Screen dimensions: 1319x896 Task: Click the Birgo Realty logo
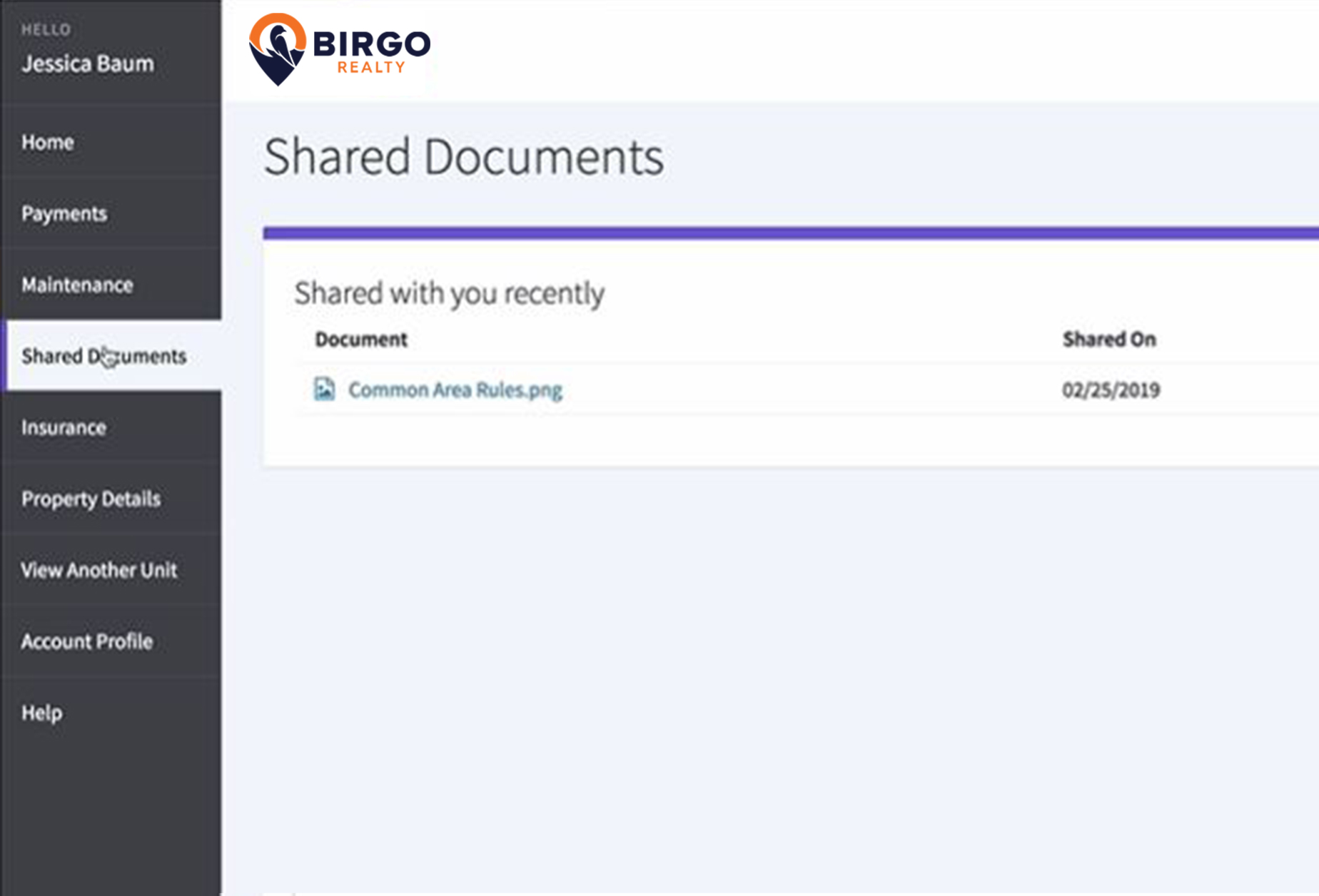click(341, 46)
